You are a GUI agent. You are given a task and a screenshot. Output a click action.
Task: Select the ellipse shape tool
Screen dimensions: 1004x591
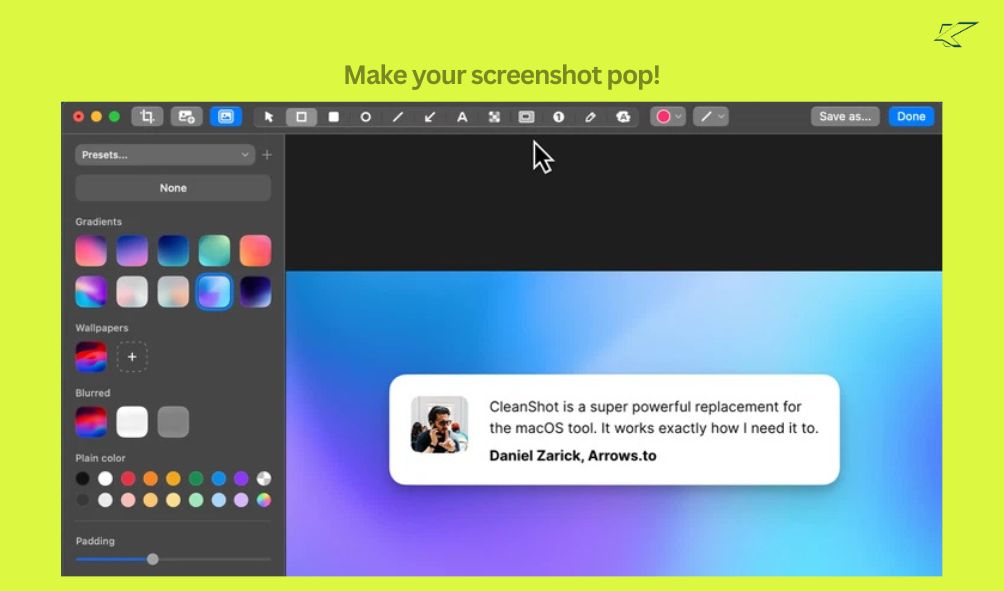pos(366,117)
